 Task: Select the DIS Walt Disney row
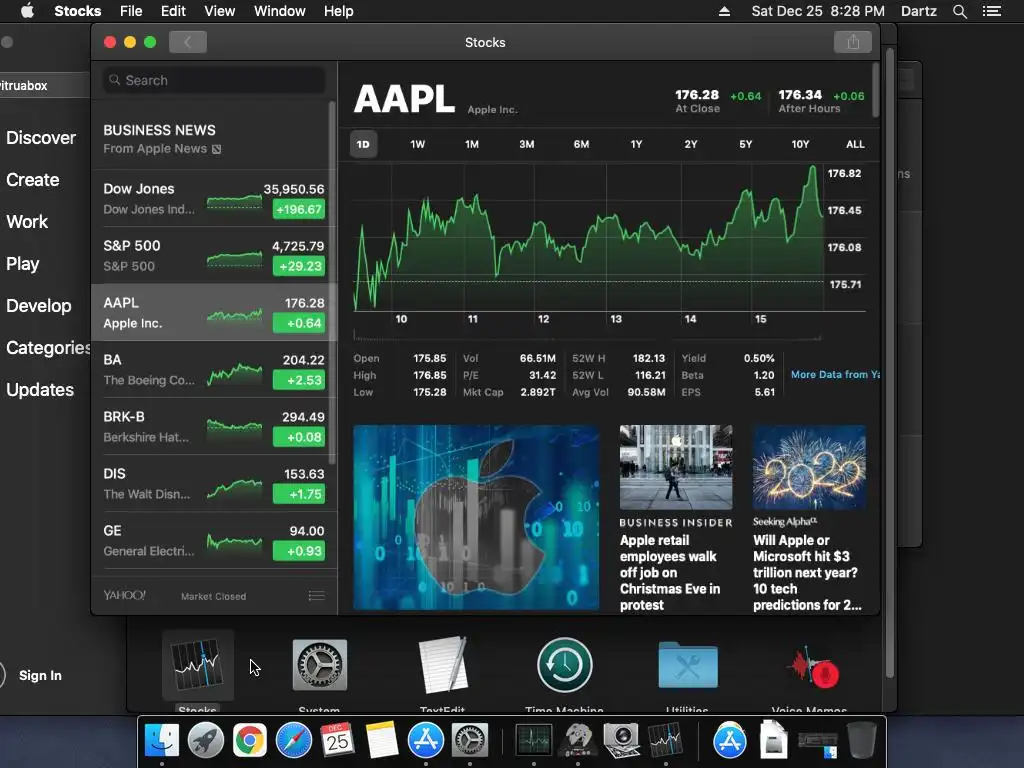[214, 483]
